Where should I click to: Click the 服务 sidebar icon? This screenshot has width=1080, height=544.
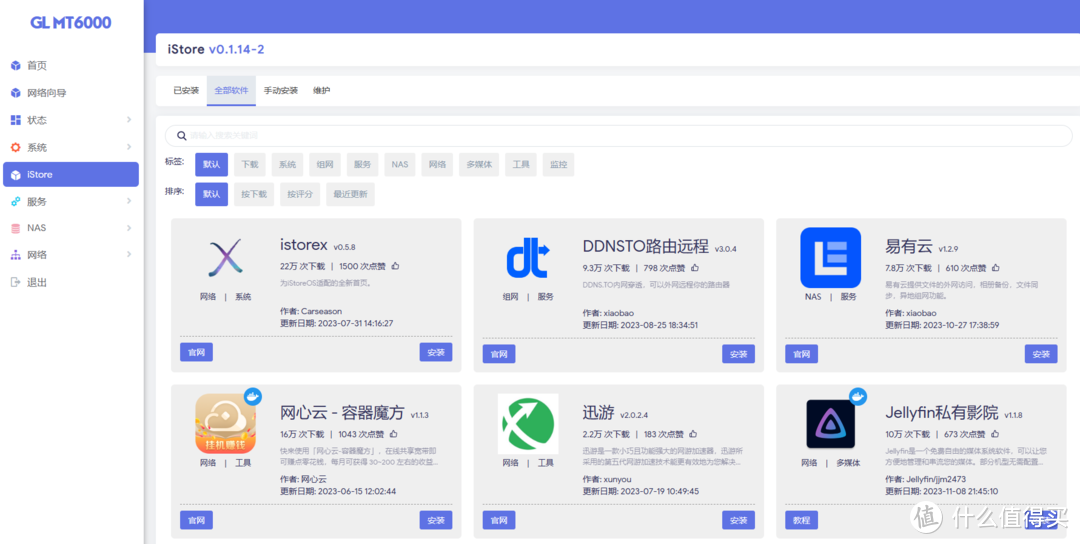16,202
